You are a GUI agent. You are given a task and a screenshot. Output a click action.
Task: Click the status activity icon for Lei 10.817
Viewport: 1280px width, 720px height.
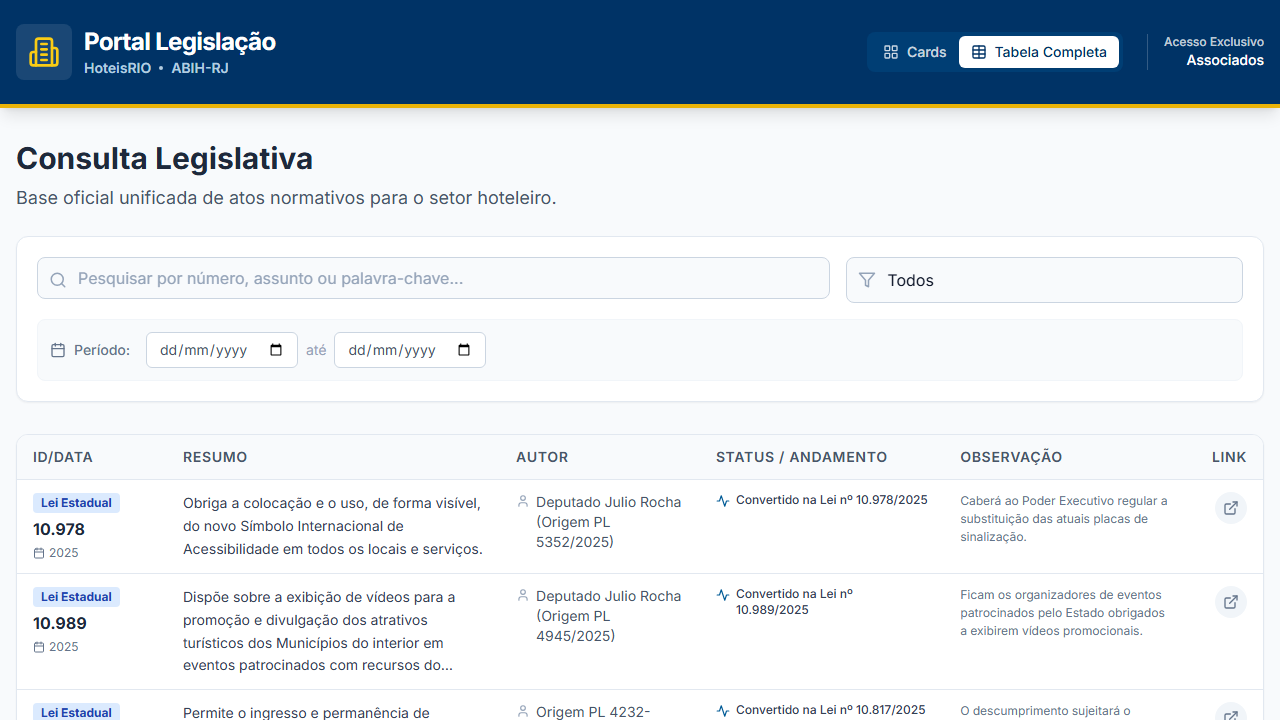coord(722,710)
